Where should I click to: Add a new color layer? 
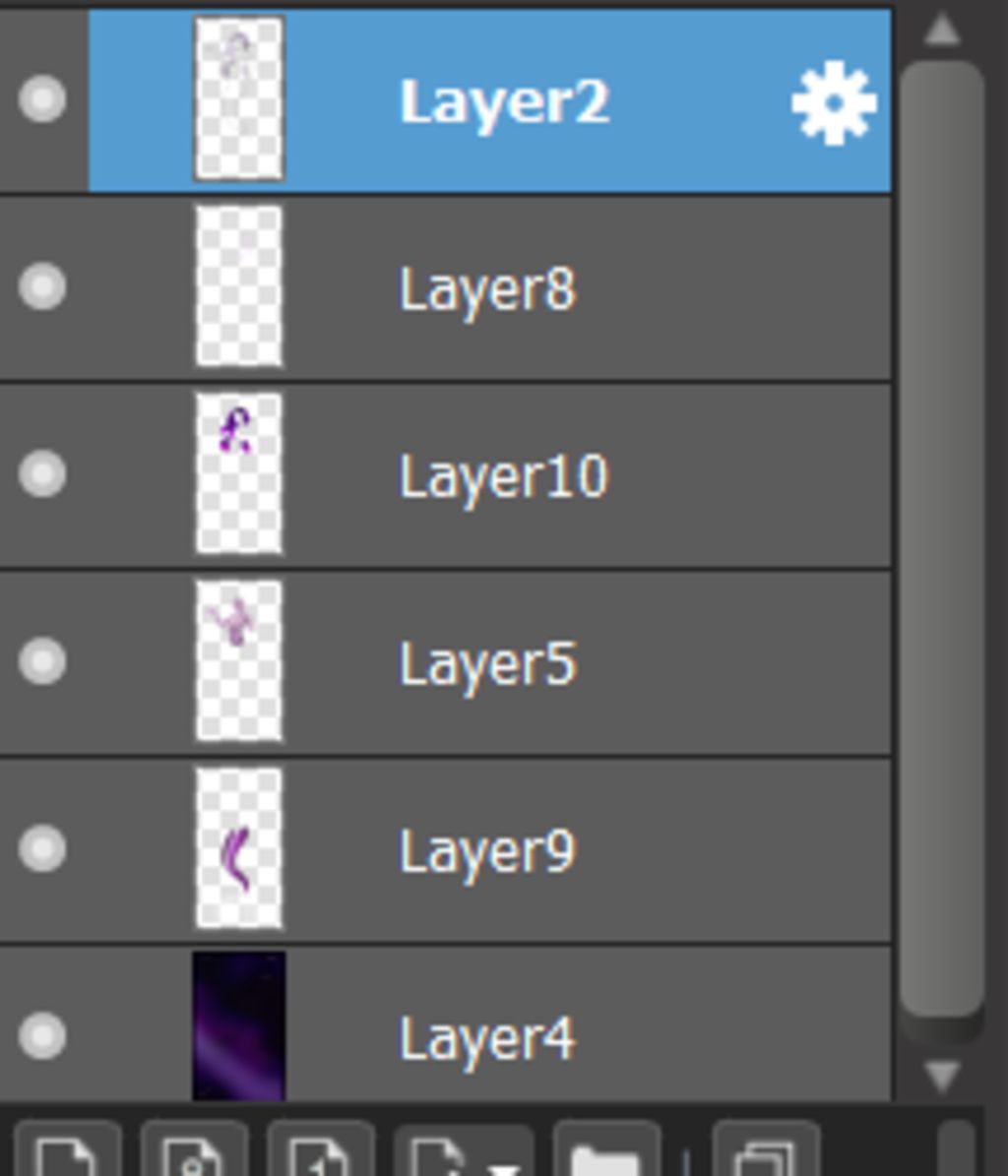point(68,1149)
